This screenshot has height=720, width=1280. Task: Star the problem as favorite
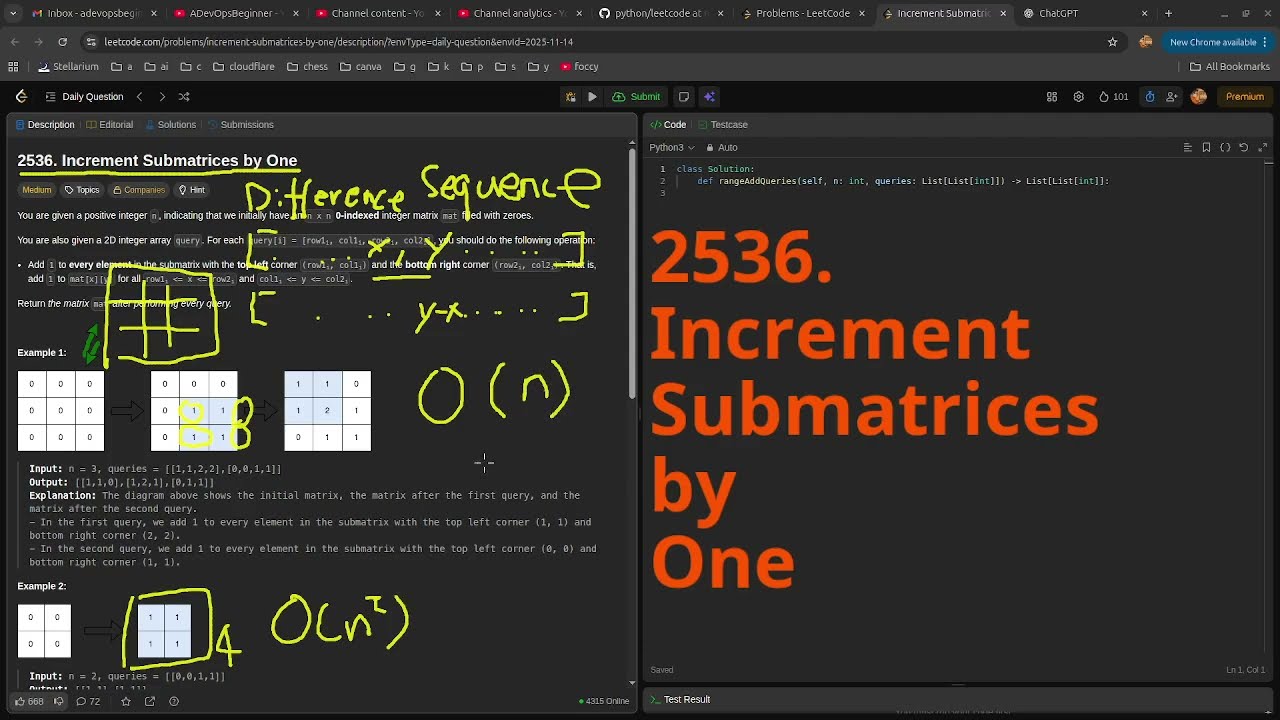pos(126,701)
